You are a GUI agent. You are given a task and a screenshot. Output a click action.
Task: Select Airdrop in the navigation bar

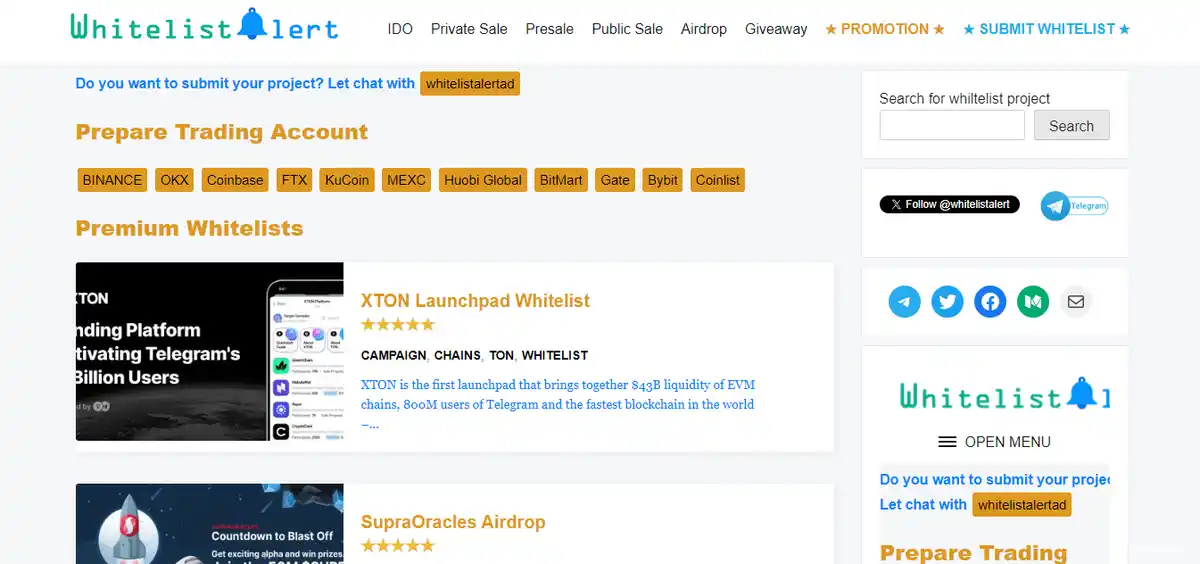tap(703, 29)
